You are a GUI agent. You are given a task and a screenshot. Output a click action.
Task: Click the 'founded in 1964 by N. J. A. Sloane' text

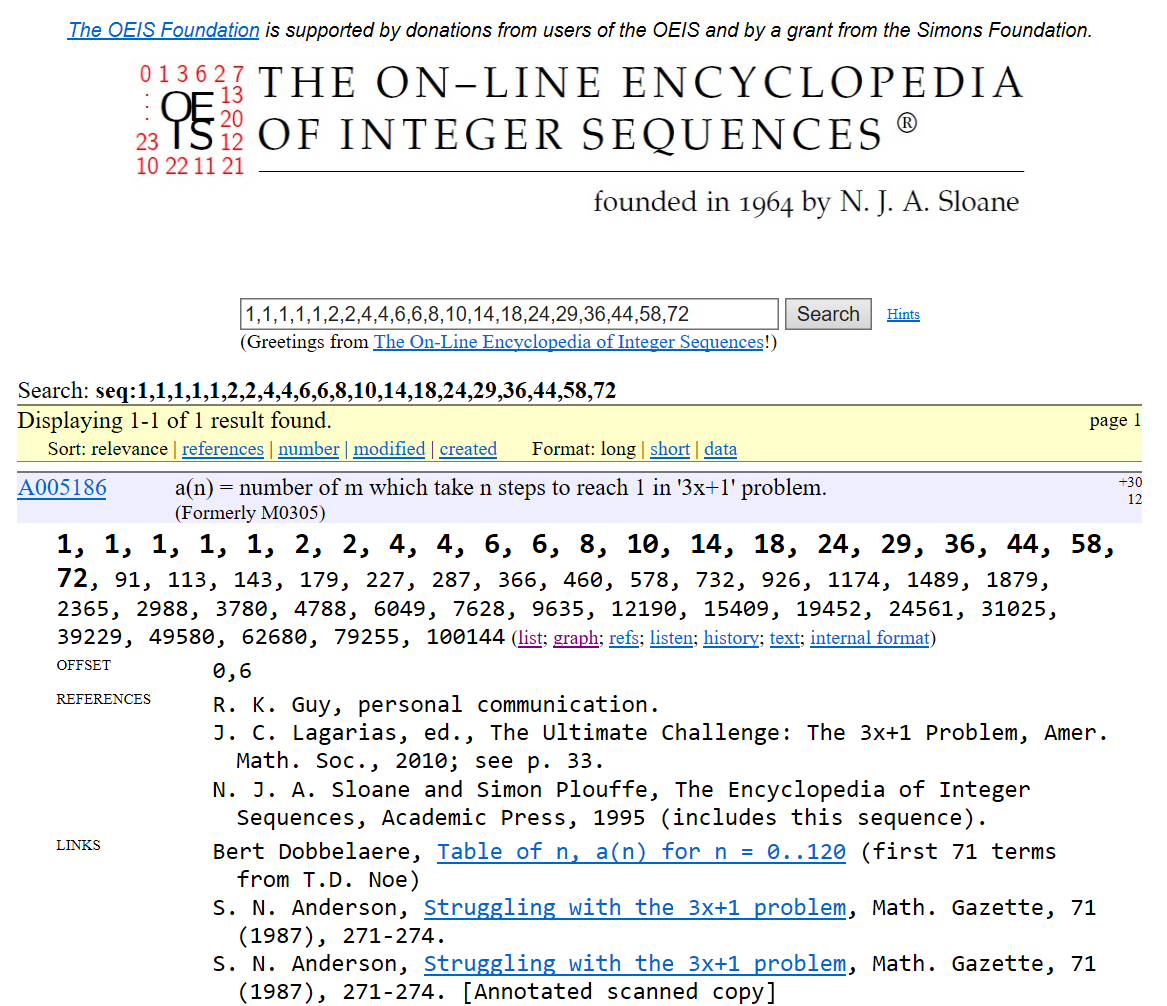click(x=806, y=202)
